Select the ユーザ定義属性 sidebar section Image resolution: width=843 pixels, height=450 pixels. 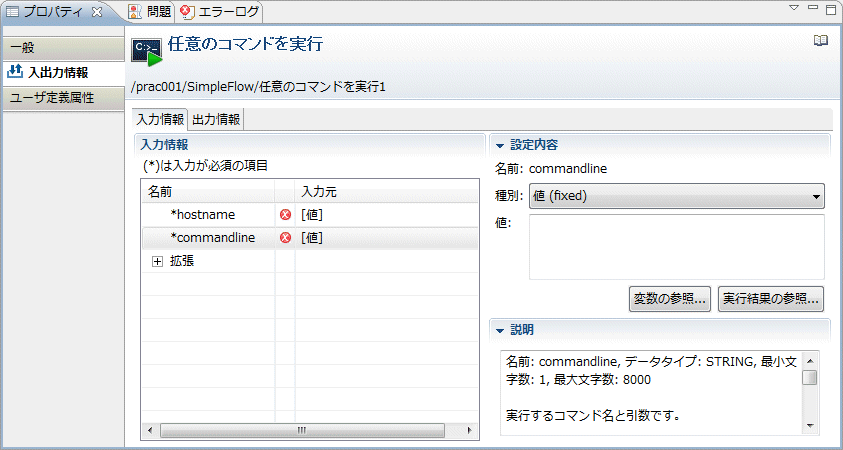coord(63,98)
